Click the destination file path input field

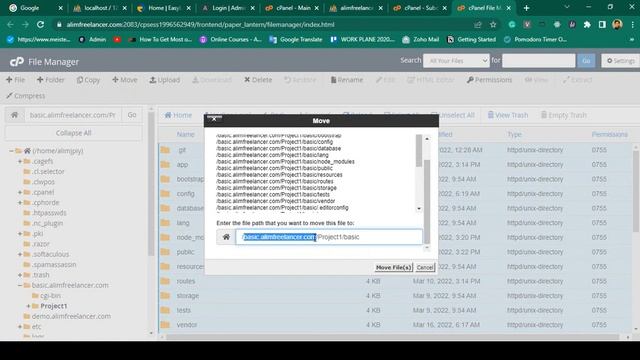(x=329, y=237)
